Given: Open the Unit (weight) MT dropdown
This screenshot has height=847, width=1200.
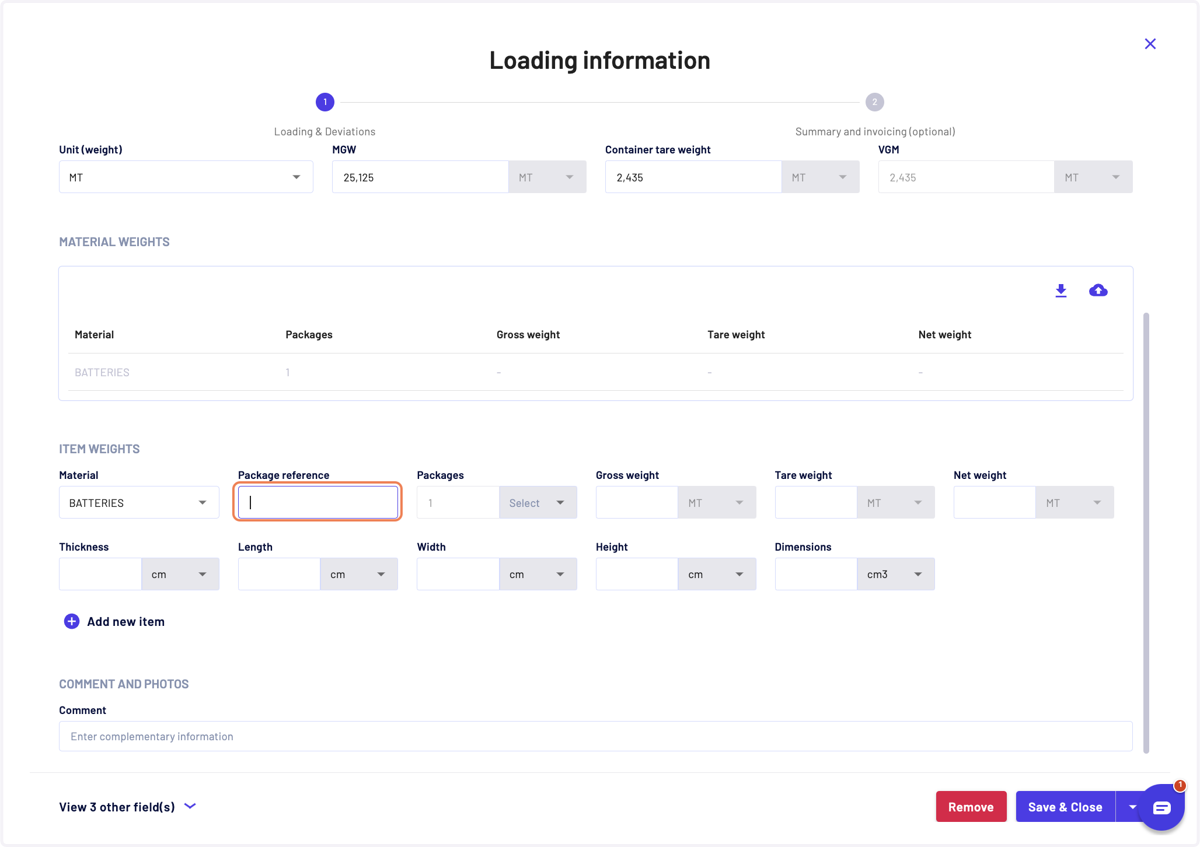Looking at the screenshot, I should (186, 177).
